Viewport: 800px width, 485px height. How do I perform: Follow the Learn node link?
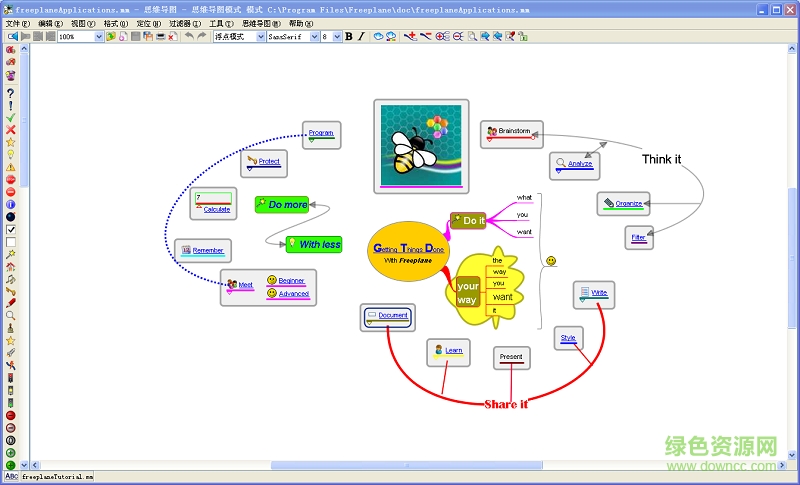tap(454, 350)
